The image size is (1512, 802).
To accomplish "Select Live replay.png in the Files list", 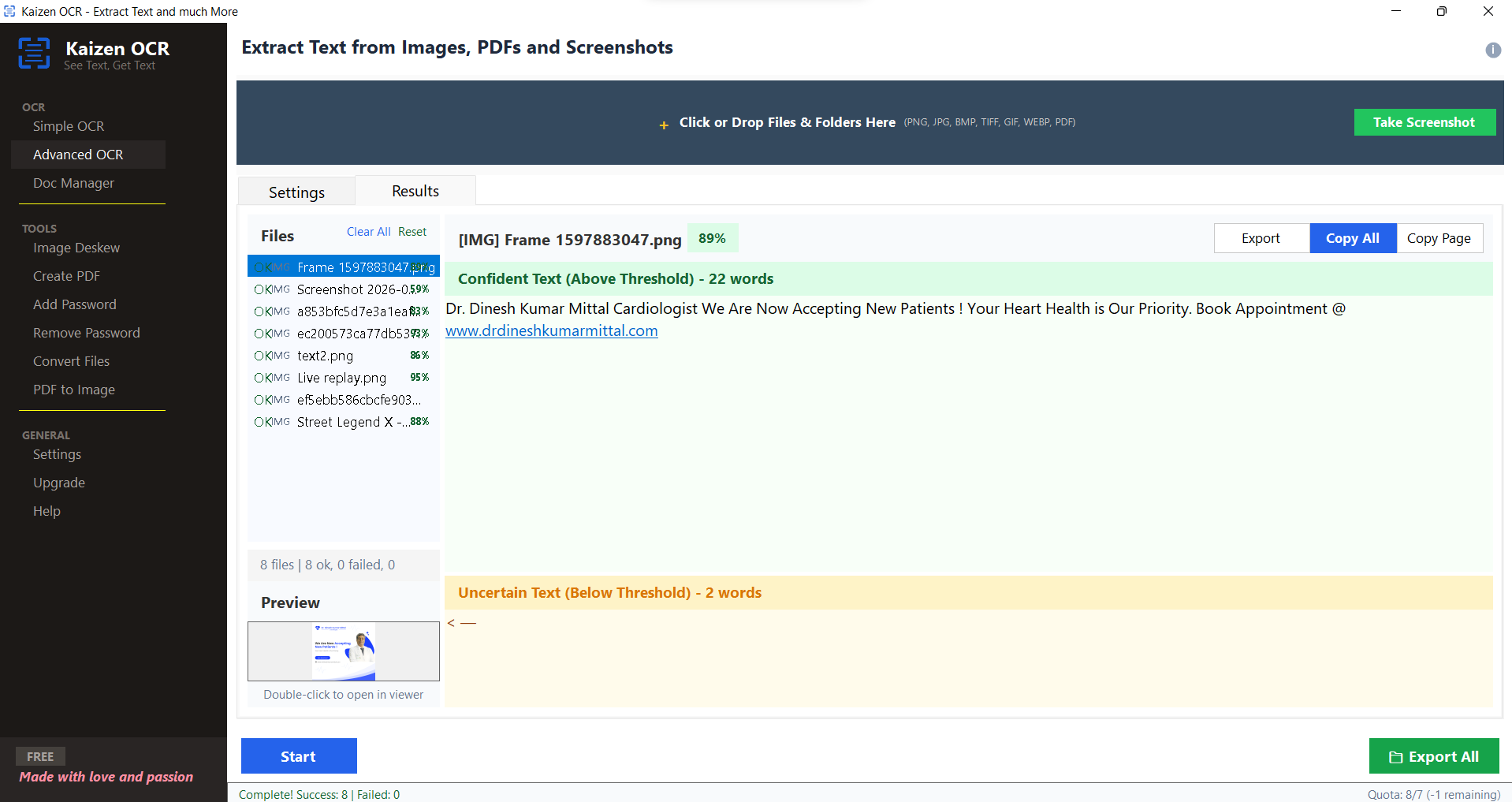I will 341,378.
